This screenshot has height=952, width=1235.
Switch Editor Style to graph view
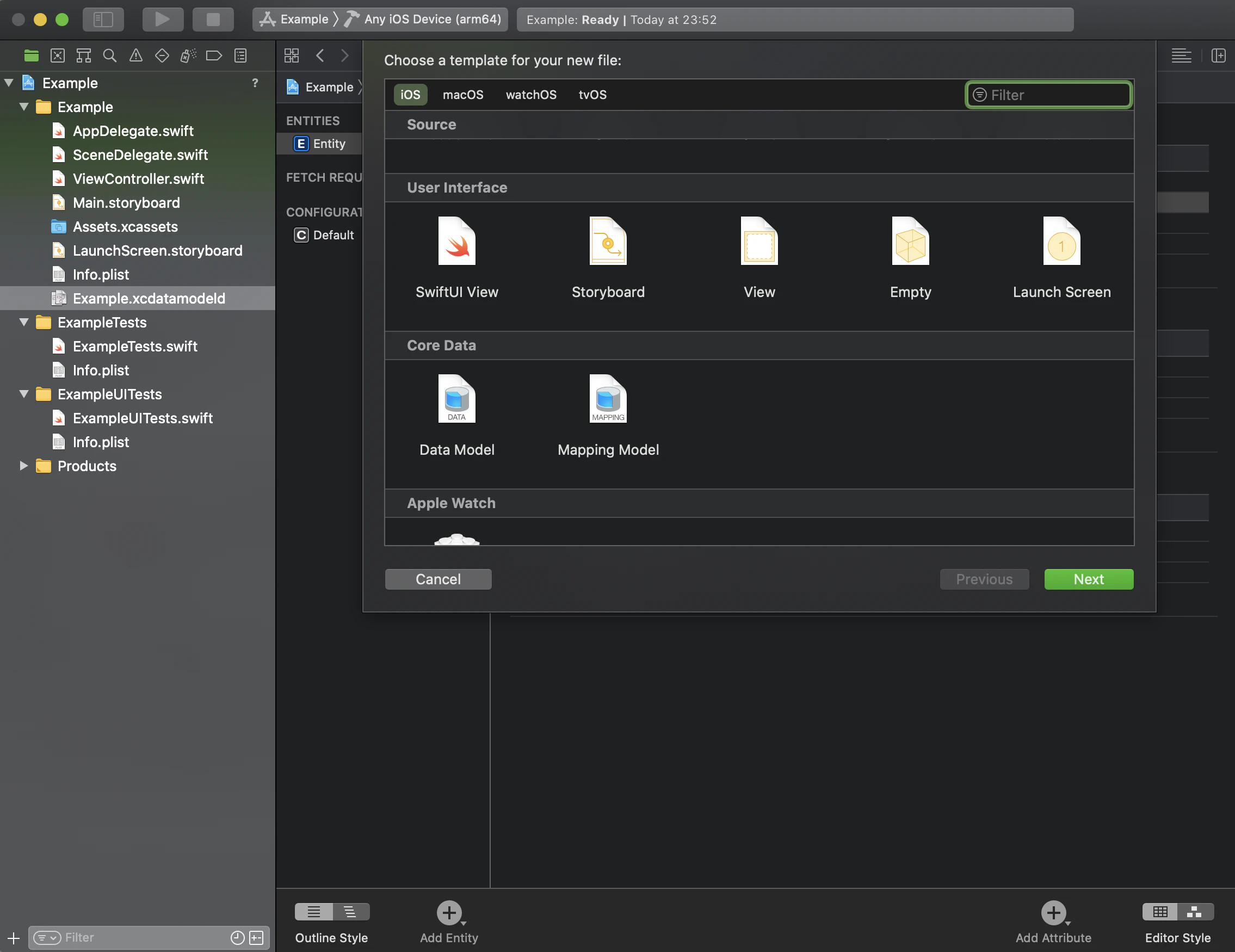1195,911
